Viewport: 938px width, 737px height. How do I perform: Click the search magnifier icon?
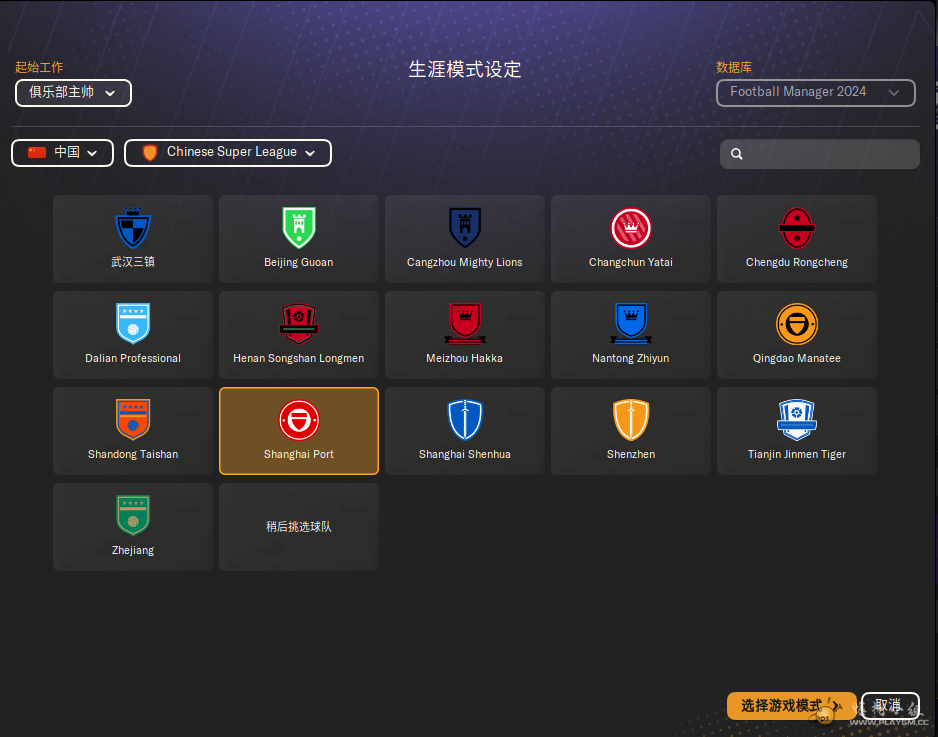[x=736, y=154]
